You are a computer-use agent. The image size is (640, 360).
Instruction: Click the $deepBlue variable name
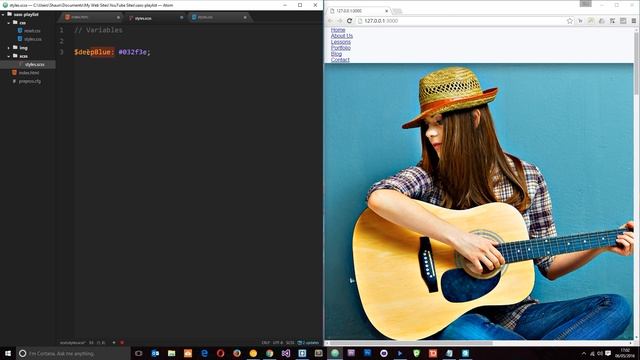(94, 52)
